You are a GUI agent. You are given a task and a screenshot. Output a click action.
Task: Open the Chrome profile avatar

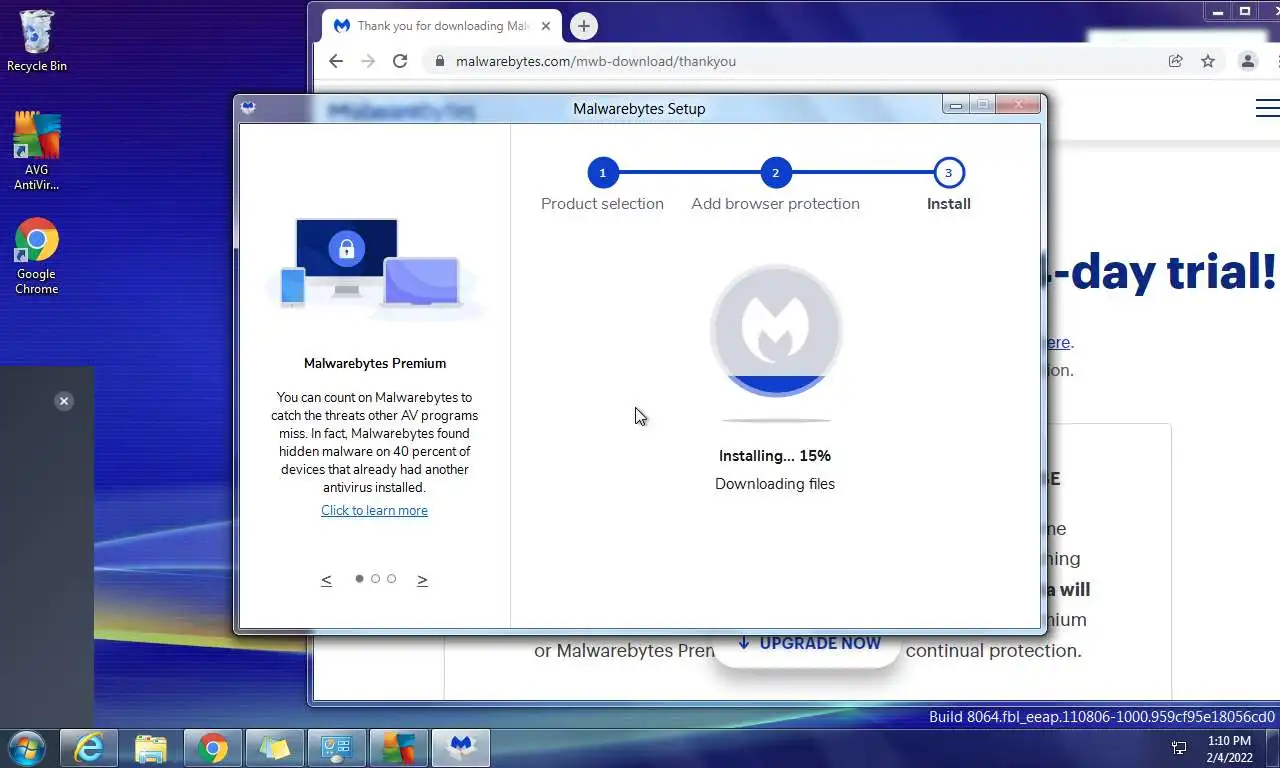1248,61
